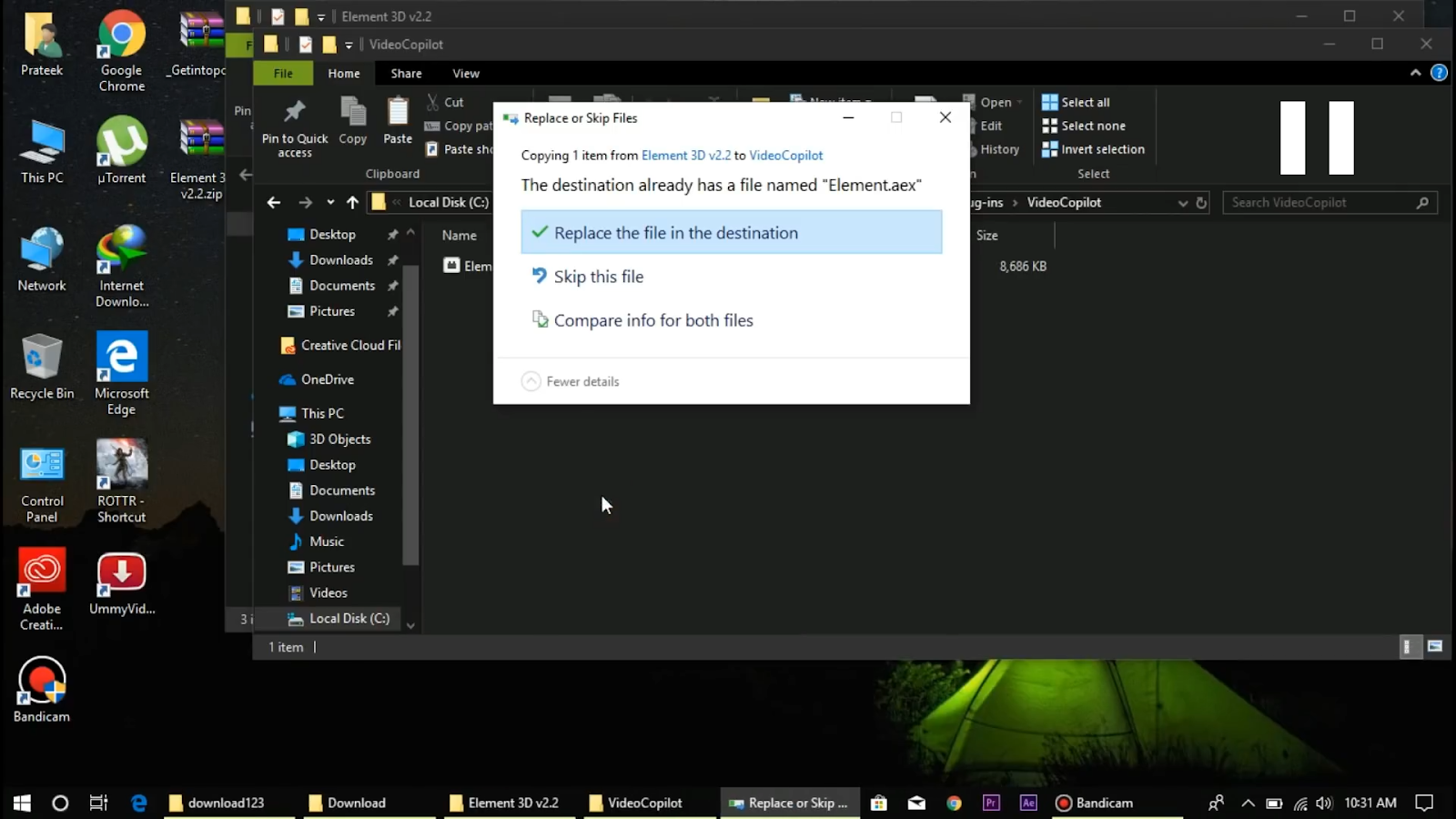This screenshot has width=1456, height=819.
Task: Collapse the dialog with Fewer details
Action: pos(571,381)
